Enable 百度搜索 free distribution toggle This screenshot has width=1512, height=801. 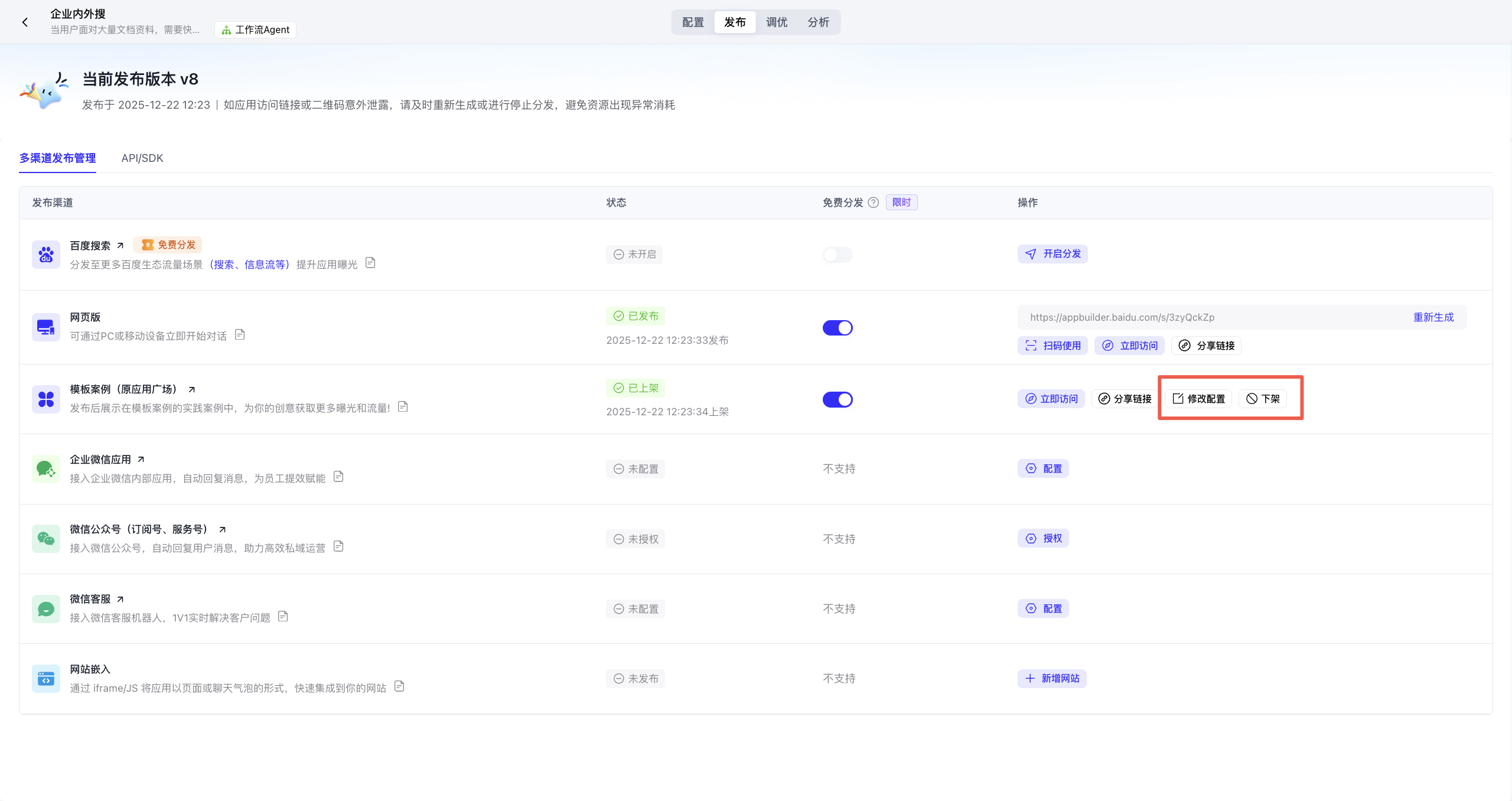pos(838,255)
